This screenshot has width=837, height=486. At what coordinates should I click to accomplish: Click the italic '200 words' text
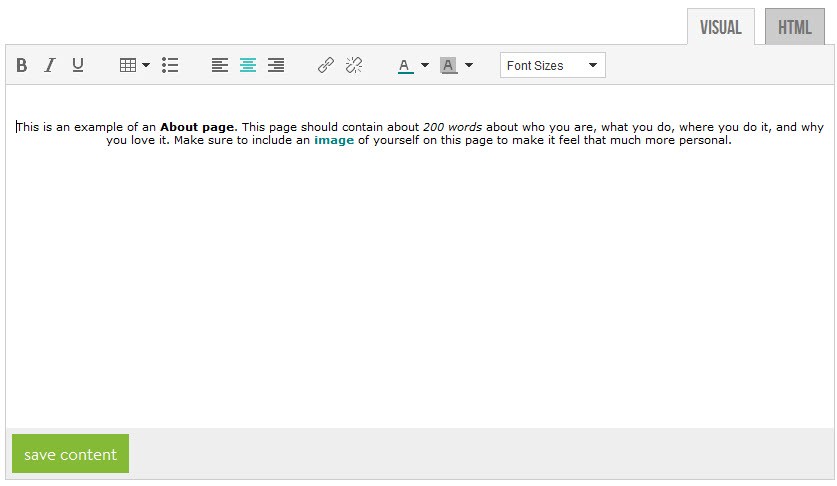pos(452,127)
